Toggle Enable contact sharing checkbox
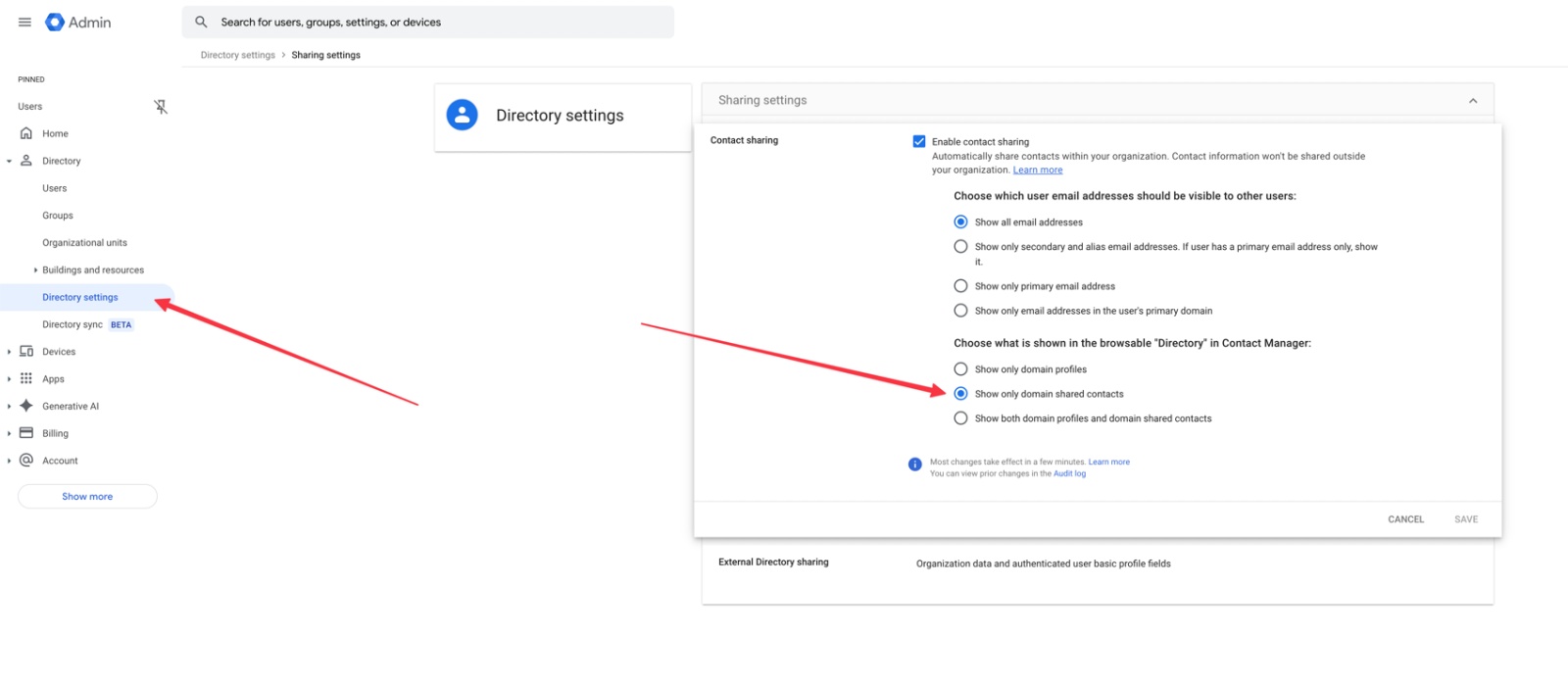This screenshot has width=1568, height=685. click(x=919, y=141)
